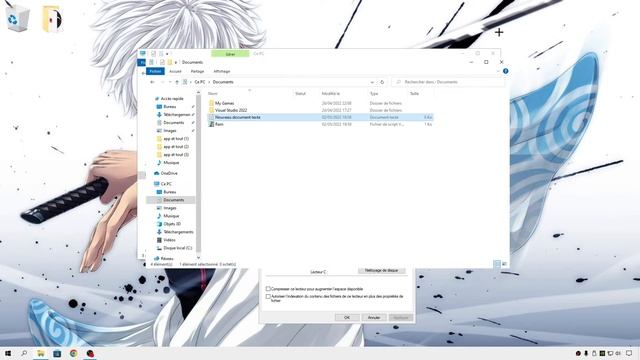The height and width of the screenshot is (360, 640).
Task: Sort by the Taille column header
Action: point(414,93)
